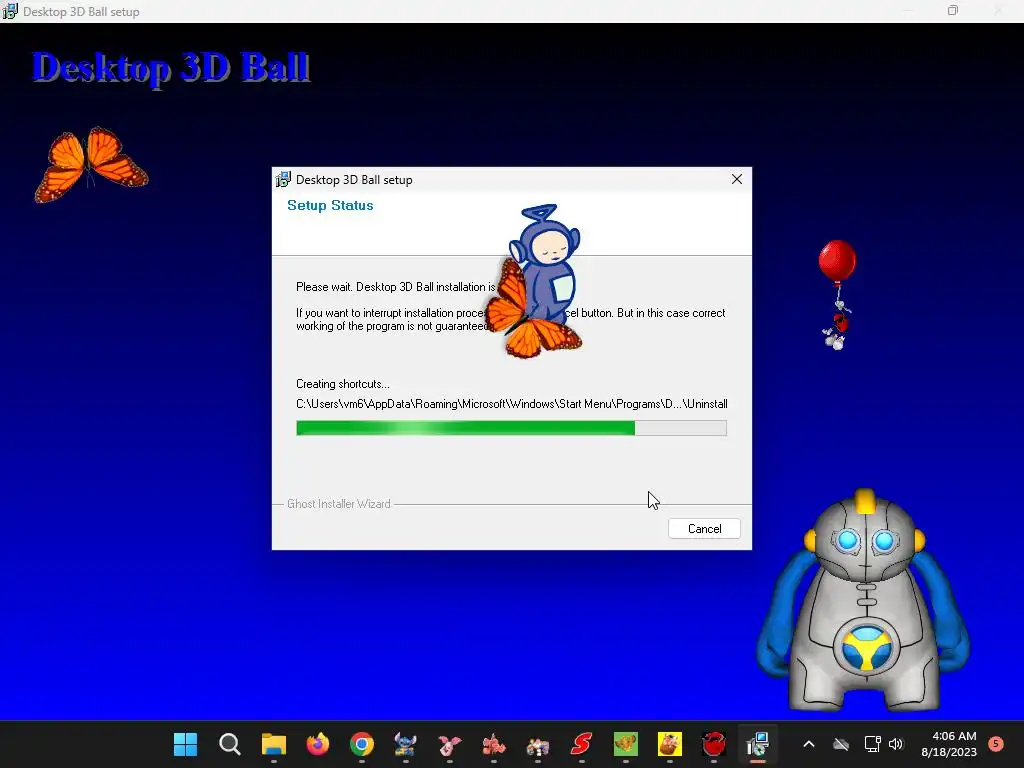This screenshot has height=768, width=1024.
Task: Open File Explorer from taskbar
Action: click(274, 744)
